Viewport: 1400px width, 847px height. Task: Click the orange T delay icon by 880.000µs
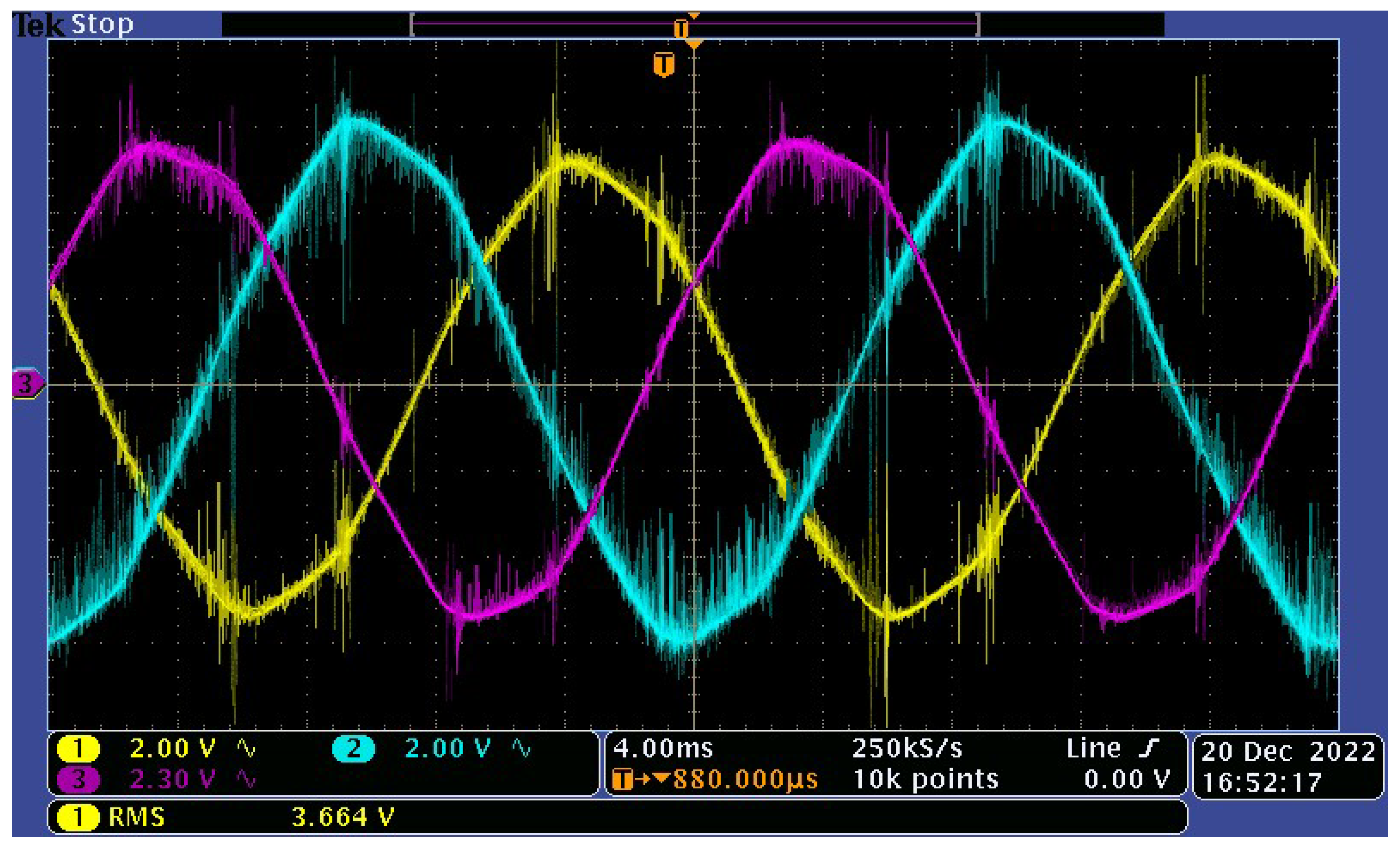(623, 779)
